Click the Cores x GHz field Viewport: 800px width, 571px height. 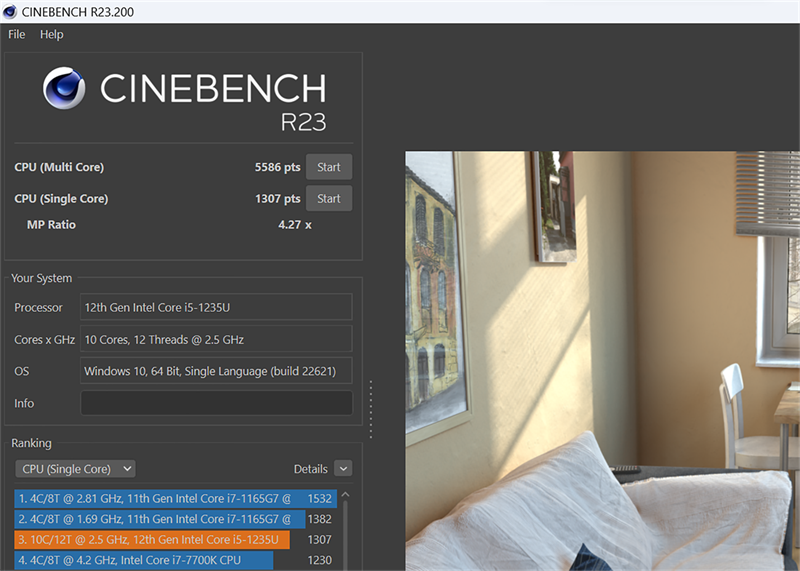pyautogui.click(x=216, y=339)
